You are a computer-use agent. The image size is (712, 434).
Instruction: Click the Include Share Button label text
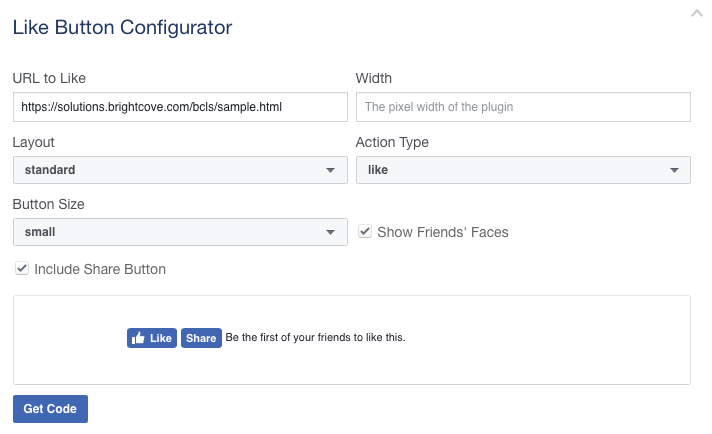pos(100,269)
